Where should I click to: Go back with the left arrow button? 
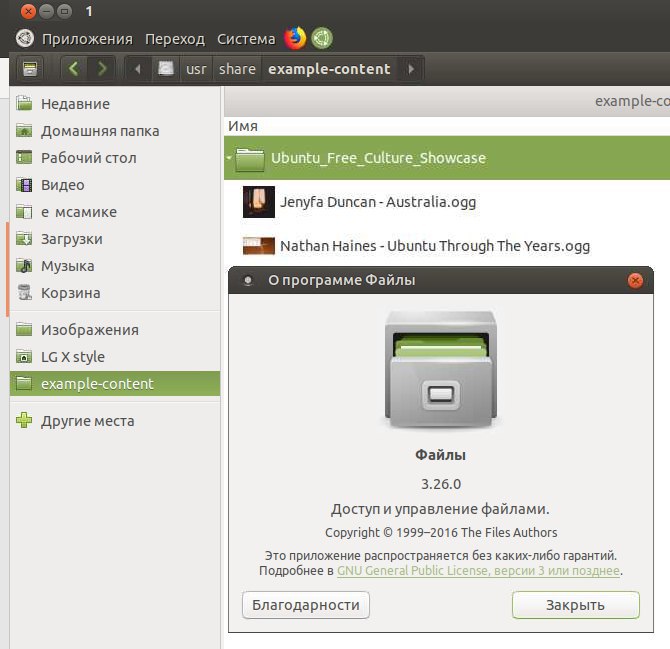74,68
